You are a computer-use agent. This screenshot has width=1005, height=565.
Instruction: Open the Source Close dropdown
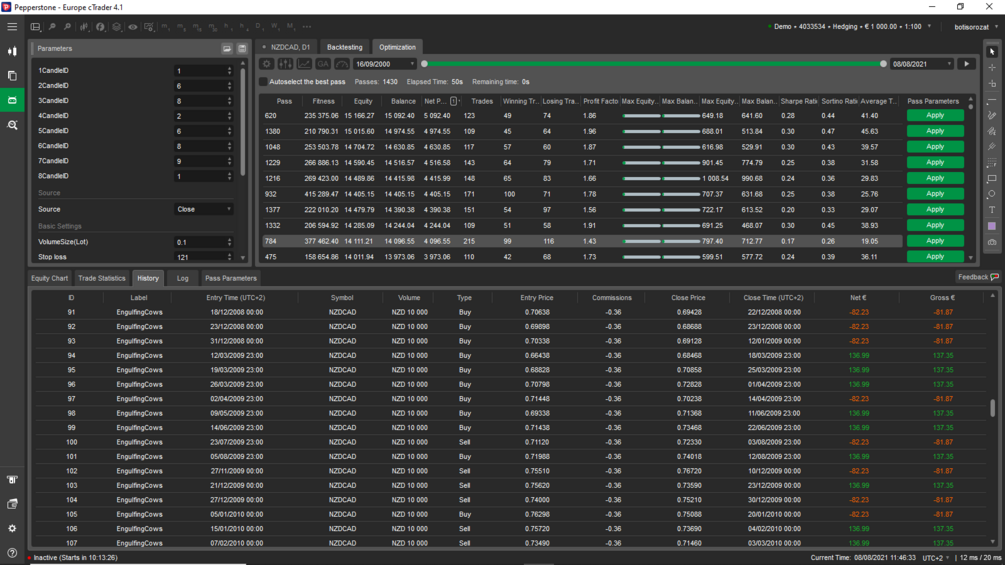[203, 209]
